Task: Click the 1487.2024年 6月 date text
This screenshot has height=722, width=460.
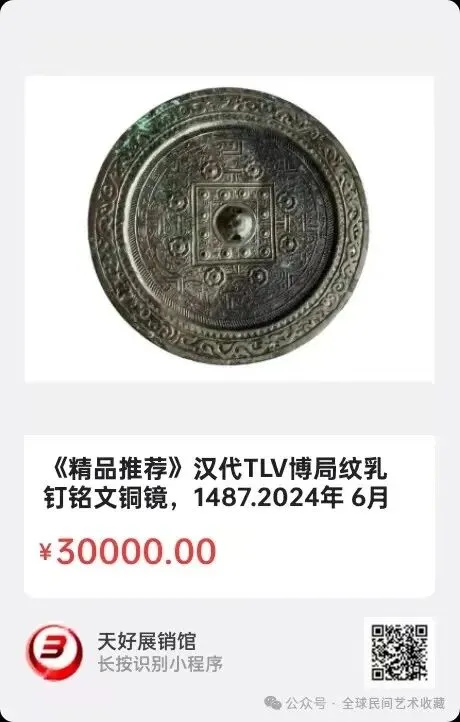Action: coord(290,497)
